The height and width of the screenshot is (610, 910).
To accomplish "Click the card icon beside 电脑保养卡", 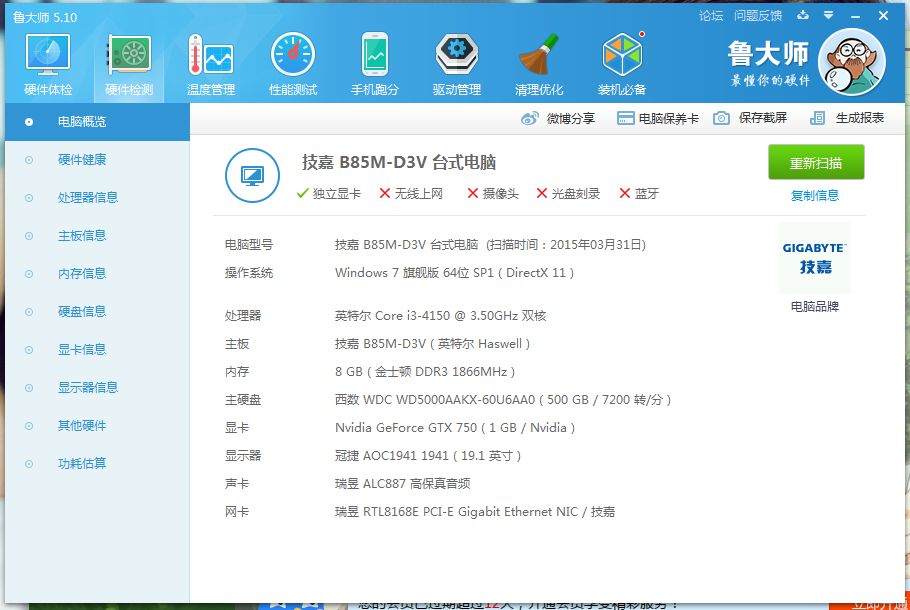I will point(625,118).
